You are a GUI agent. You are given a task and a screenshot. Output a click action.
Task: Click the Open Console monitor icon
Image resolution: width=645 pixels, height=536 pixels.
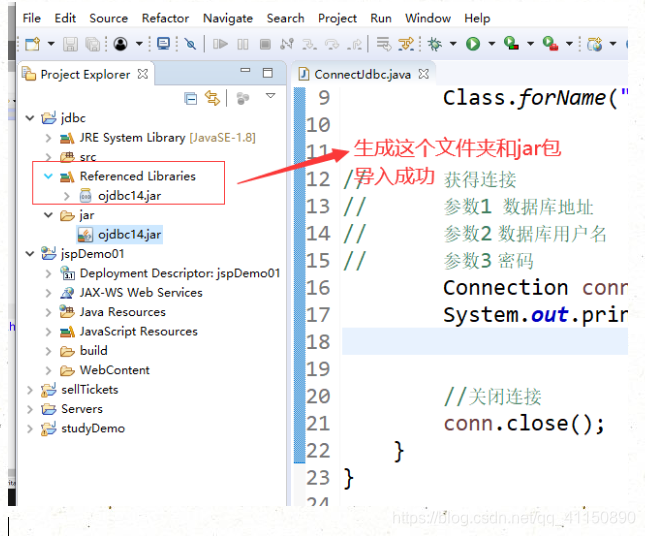pos(163,44)
